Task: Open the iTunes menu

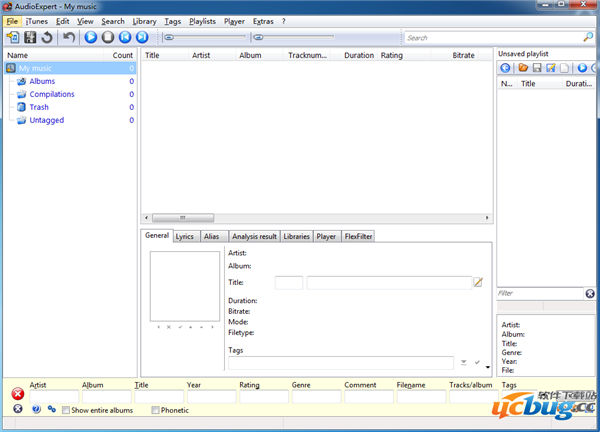Action: [x=37, y=21]
